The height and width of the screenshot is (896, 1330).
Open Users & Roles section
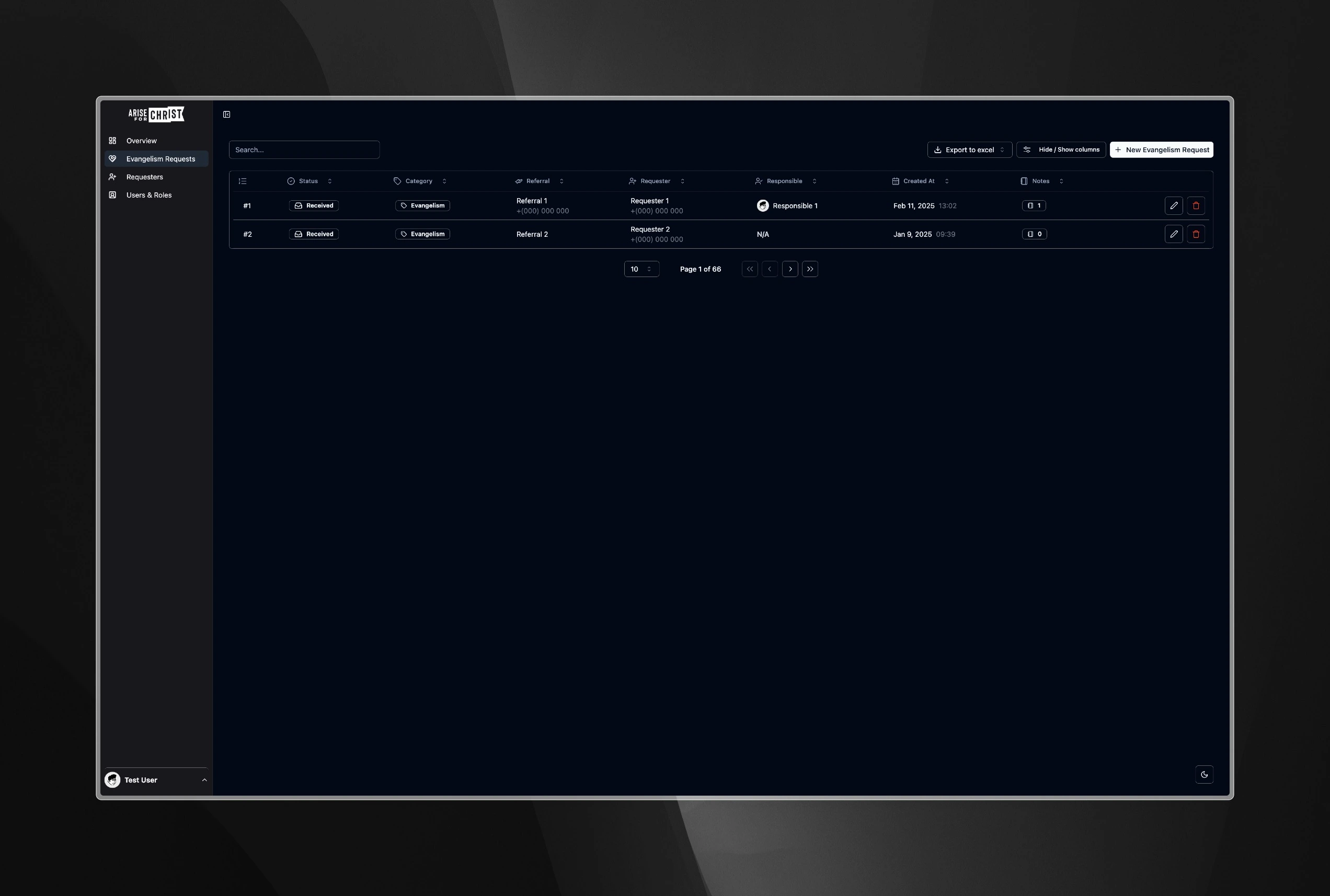click(156, 195)
